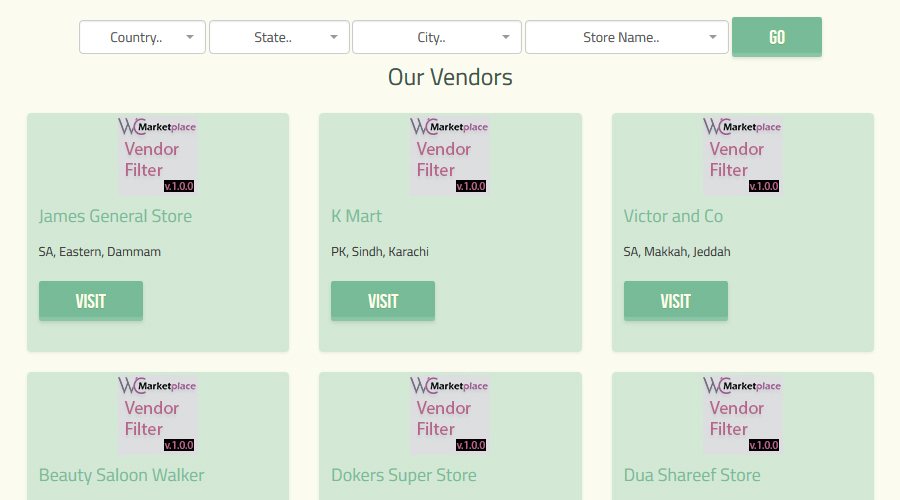The height and width of the screenshot is (500, 900).
Task: Open the City dropdown filter
Action: 436,38
